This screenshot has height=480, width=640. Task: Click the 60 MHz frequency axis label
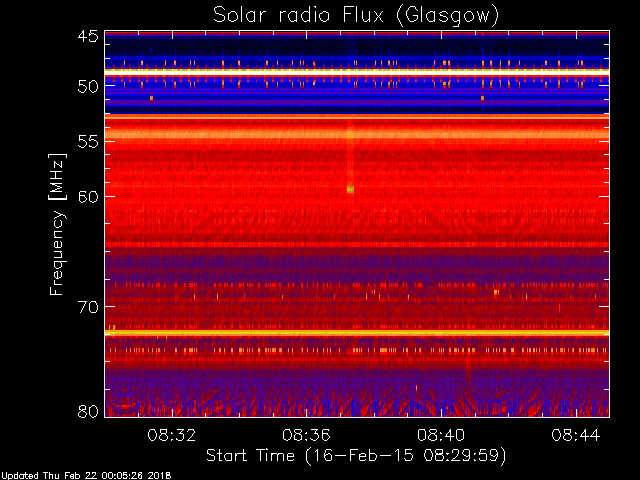tap(88, 196)
